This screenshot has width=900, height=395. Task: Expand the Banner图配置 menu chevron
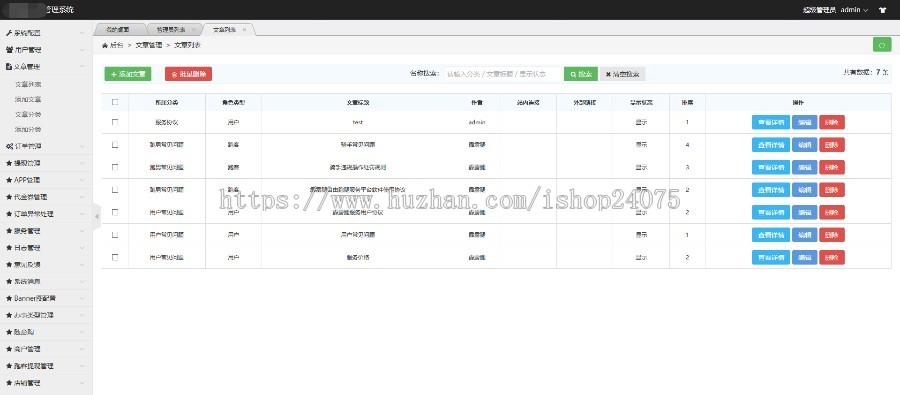click(x=82, y=299)
